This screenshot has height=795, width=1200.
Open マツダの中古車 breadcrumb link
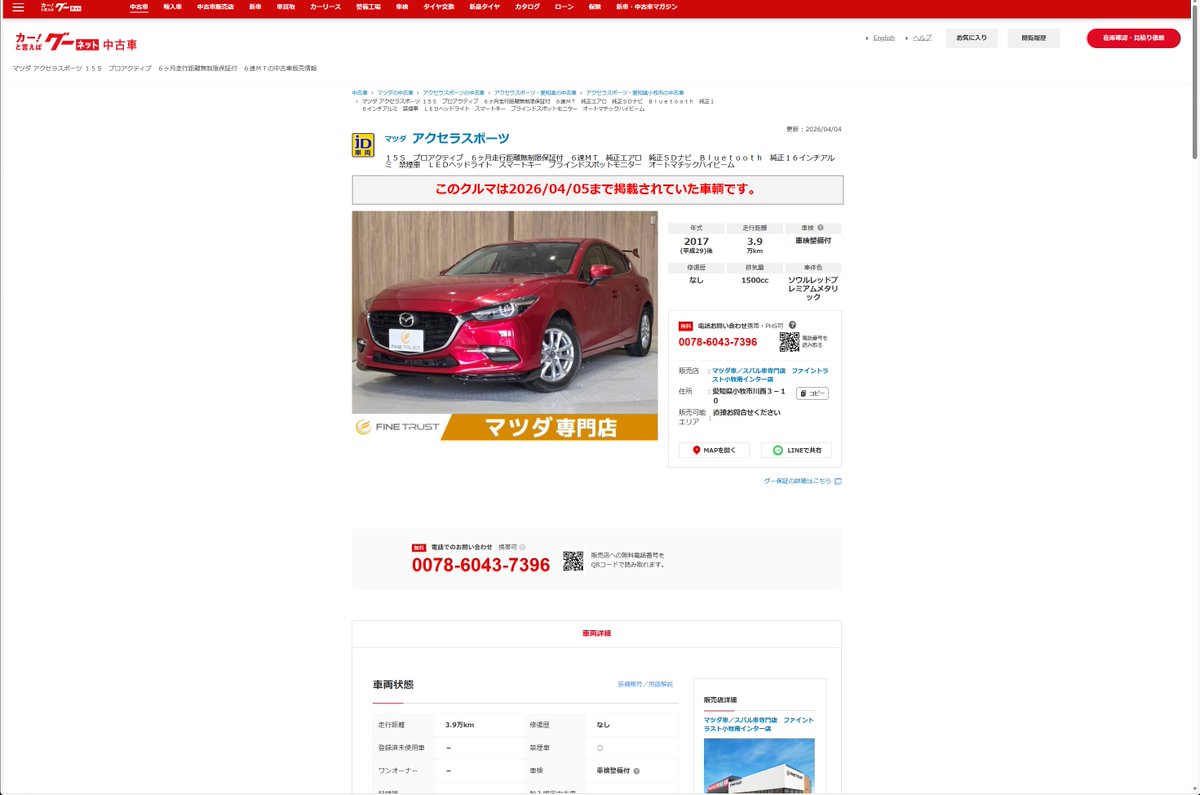[395, 92]
